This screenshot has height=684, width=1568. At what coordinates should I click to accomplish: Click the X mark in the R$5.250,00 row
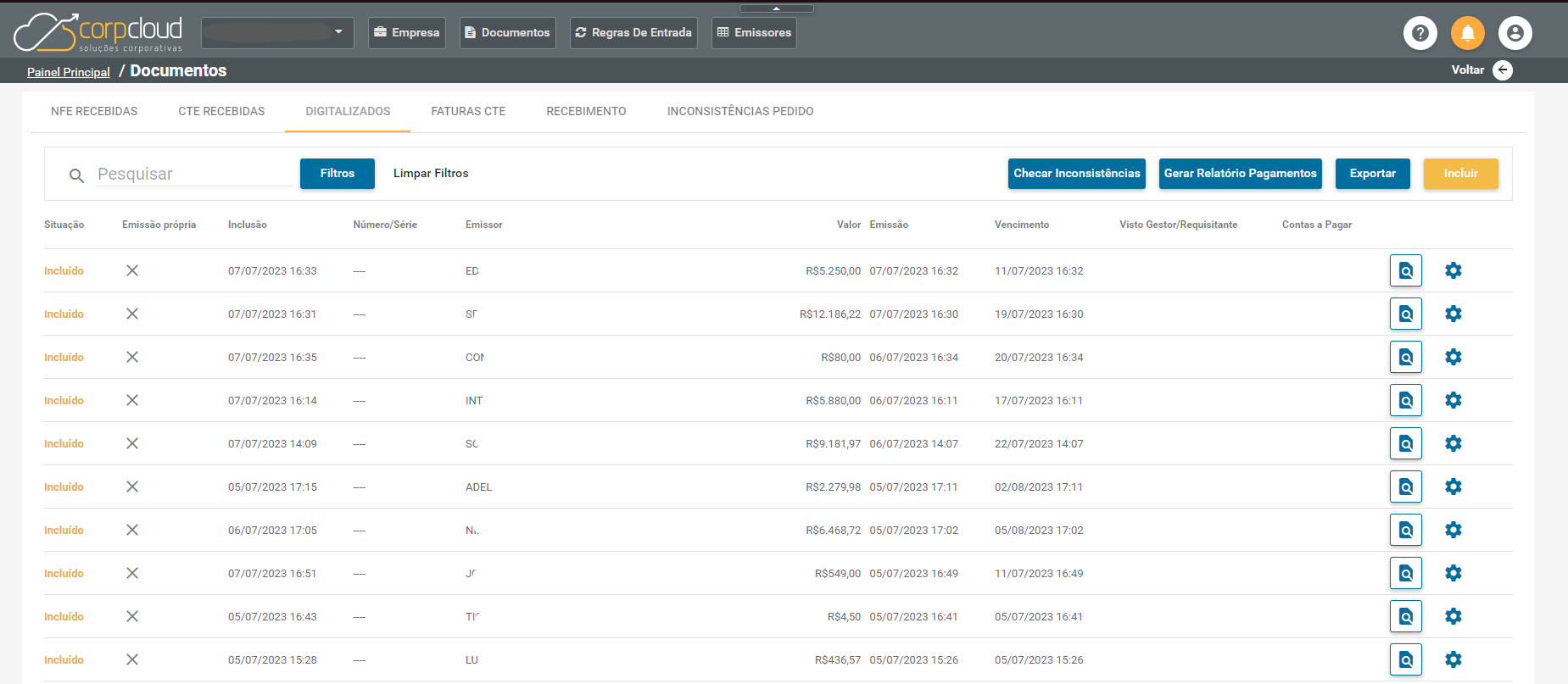(132, 270)
